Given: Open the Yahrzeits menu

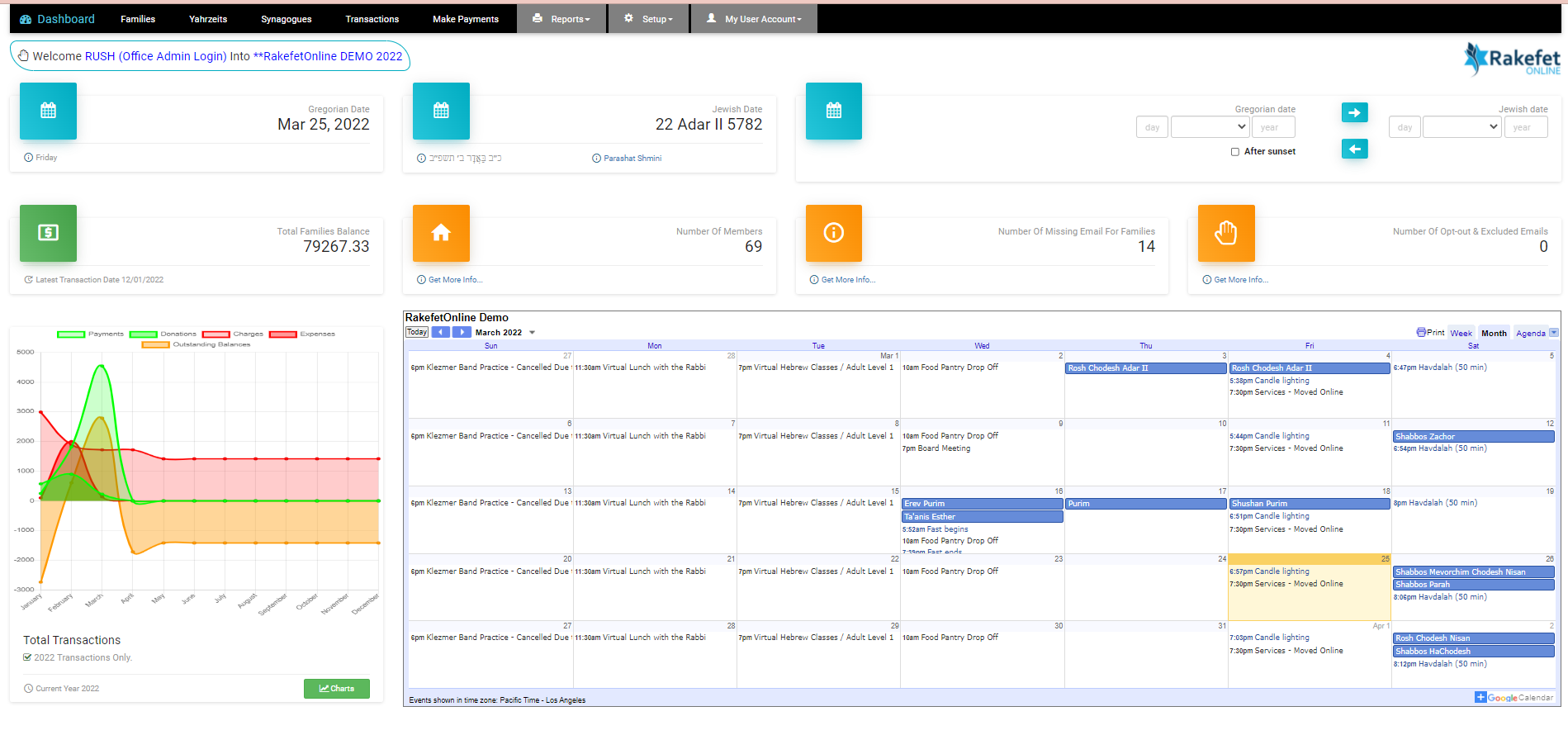Looking at the screenshot, I should [208, 19].
